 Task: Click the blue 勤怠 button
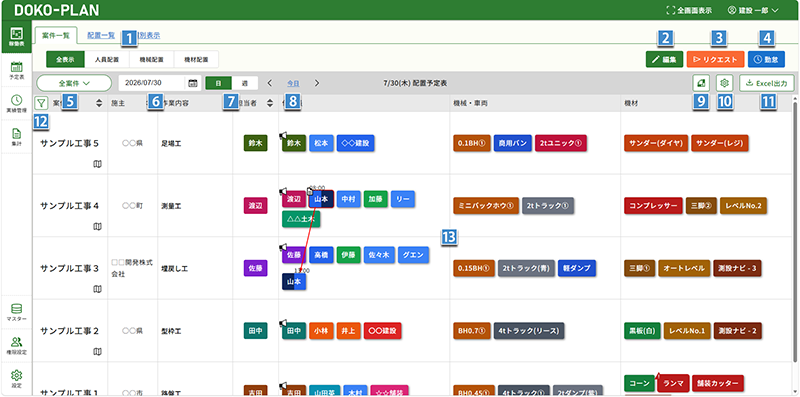[x=766, y=59]
